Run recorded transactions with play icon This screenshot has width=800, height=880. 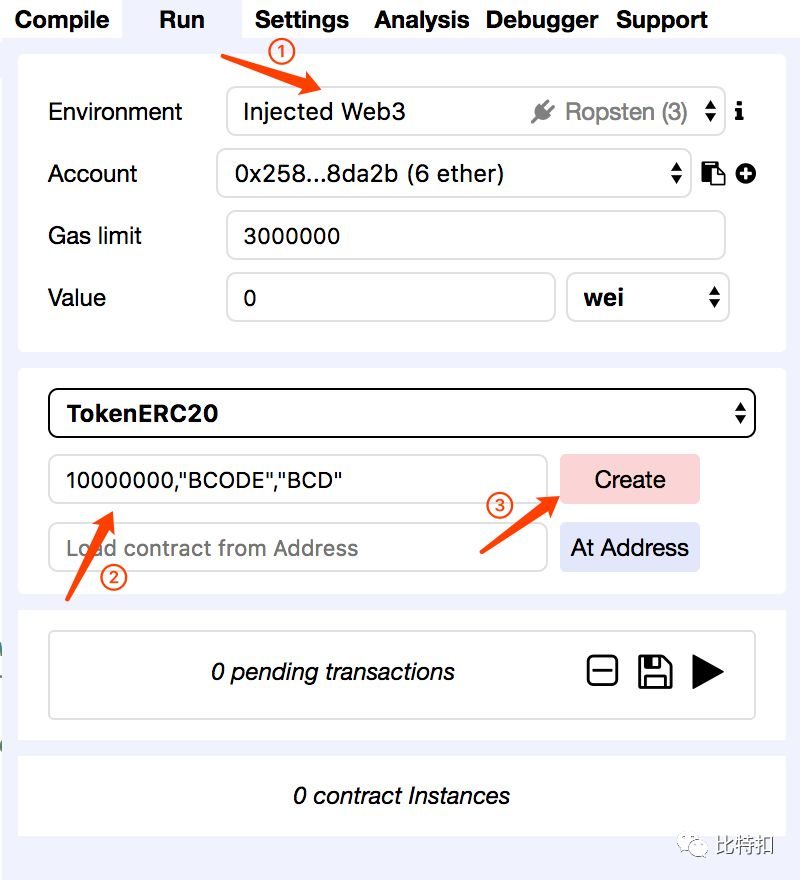pos(707,672)
